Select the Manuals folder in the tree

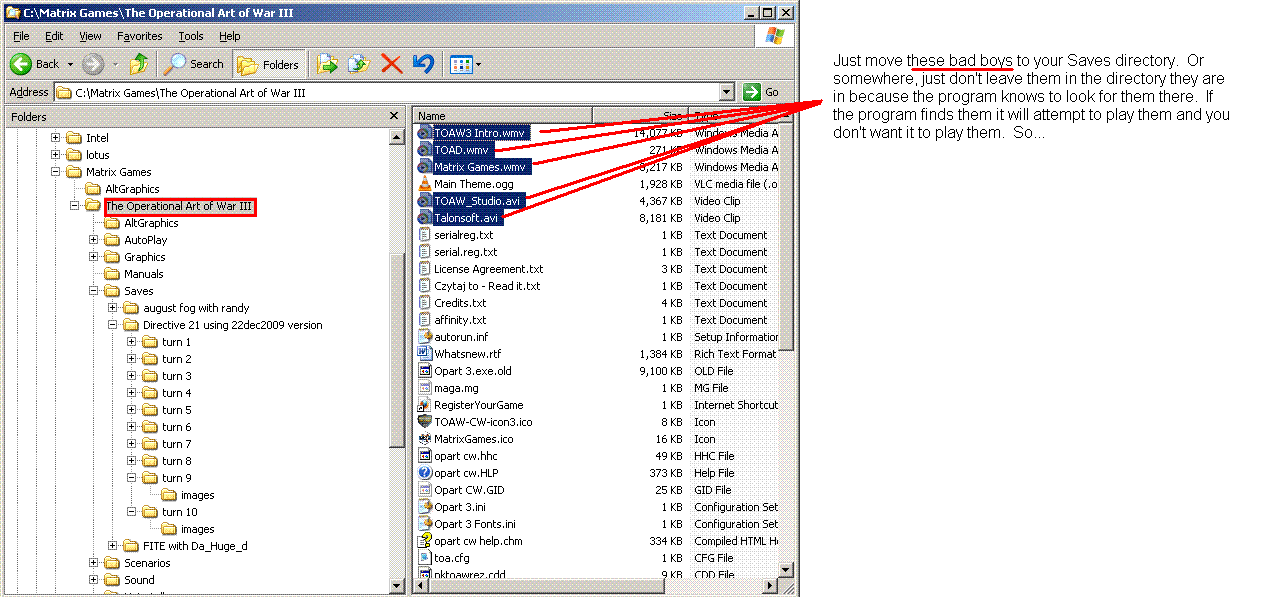pos(143,274)
